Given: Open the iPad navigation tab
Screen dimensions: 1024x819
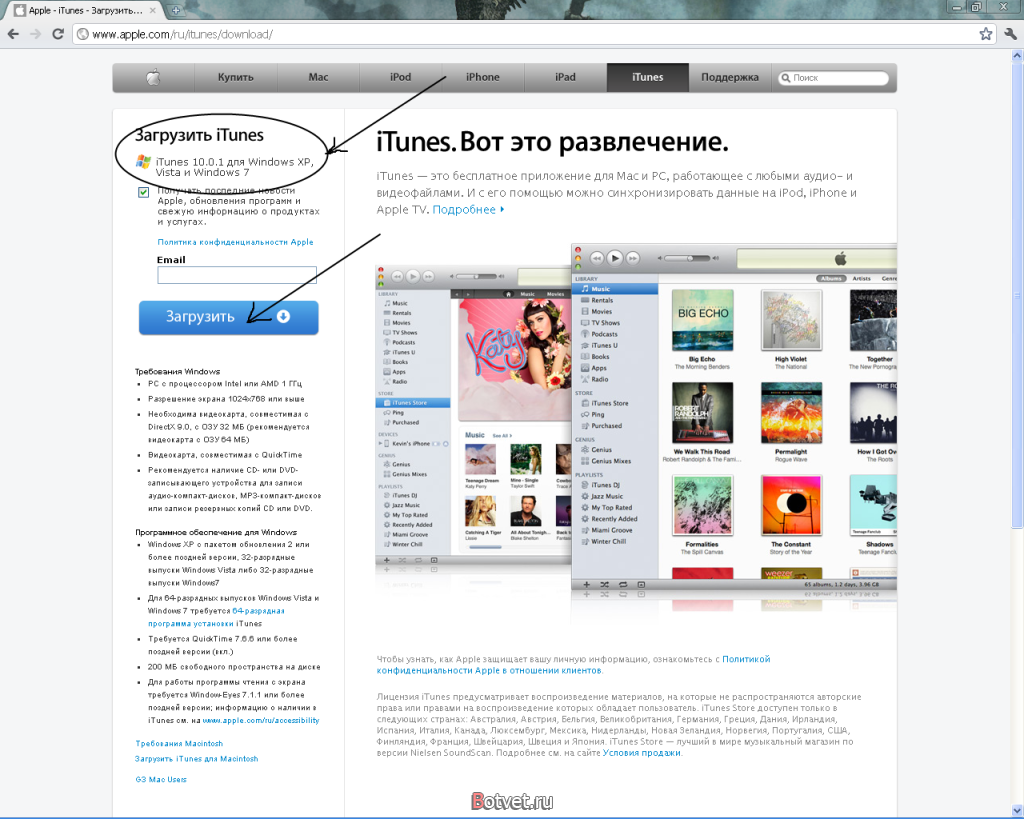Looking at the screenshot, I should coord(565,77).
